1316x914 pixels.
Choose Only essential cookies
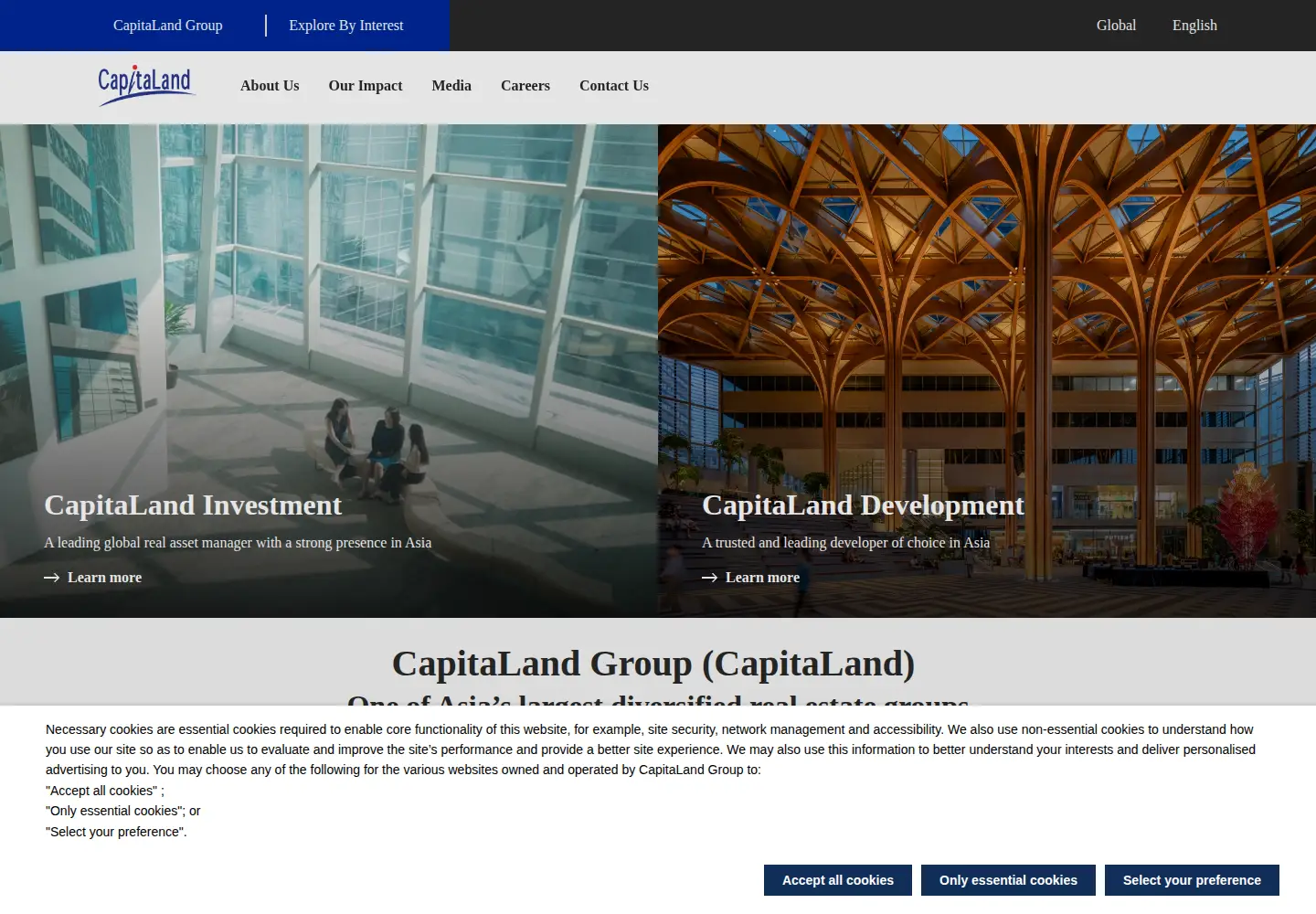click(1008, 880)
